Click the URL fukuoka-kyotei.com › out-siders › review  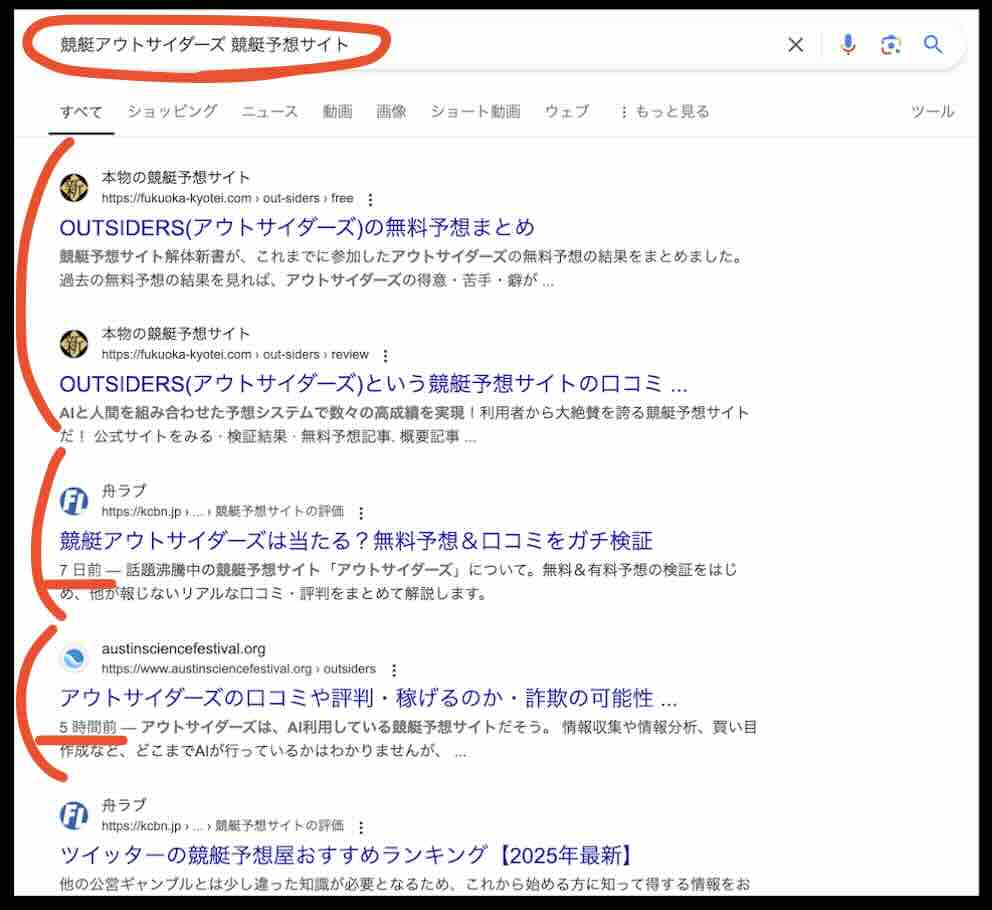point(235,354)
